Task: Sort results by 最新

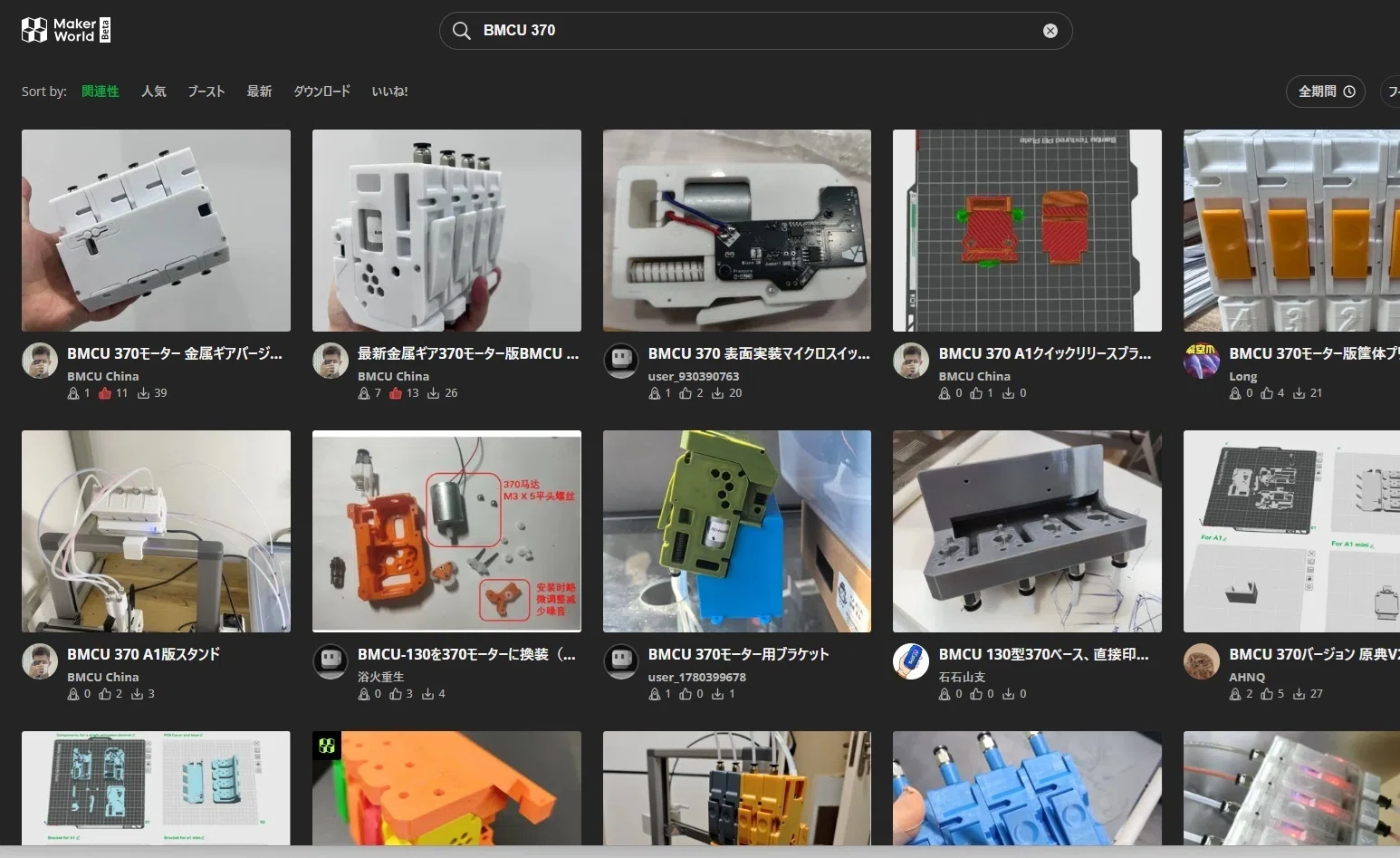Action: point(259,92)
